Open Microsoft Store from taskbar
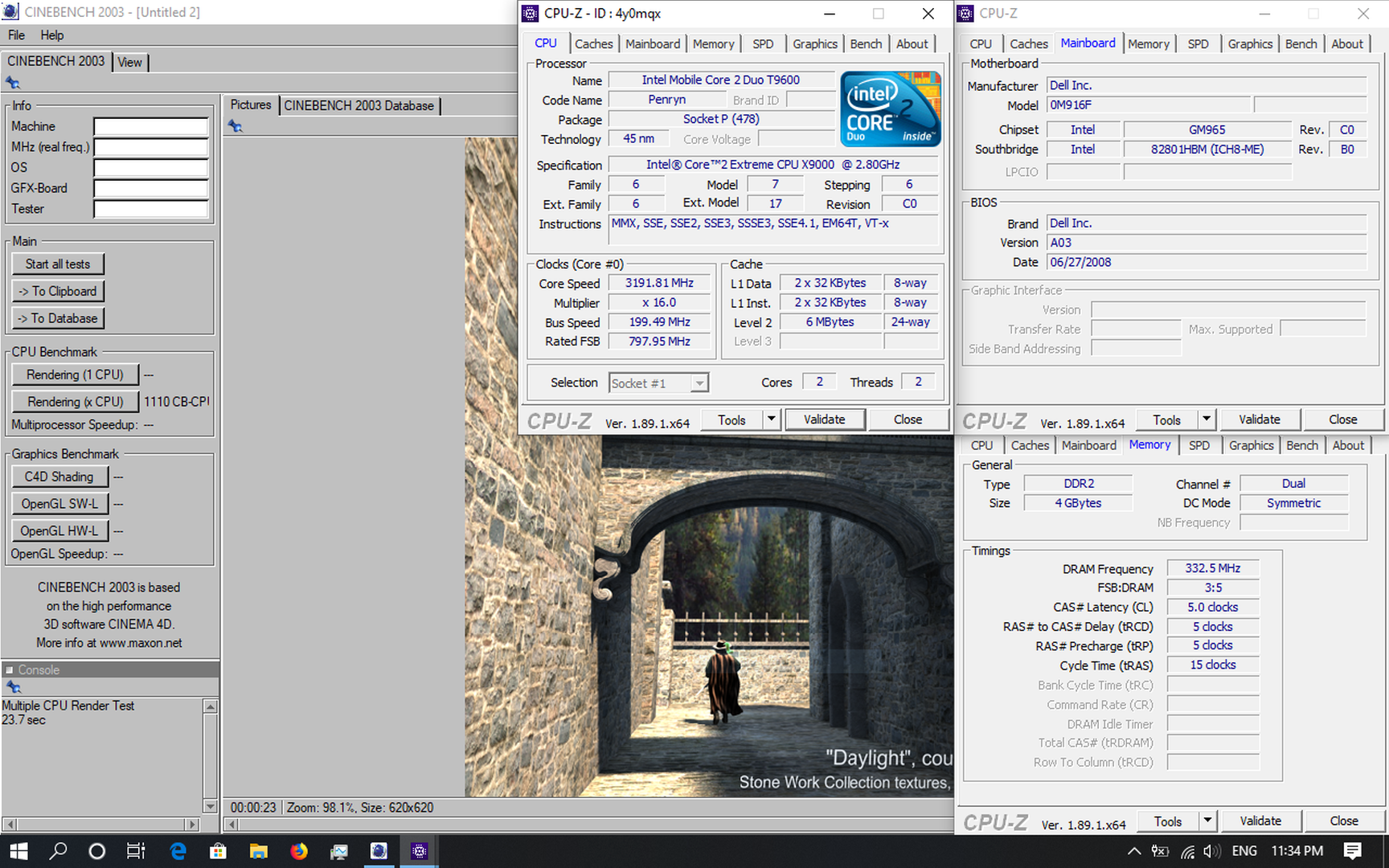 [x=218, y=851]
